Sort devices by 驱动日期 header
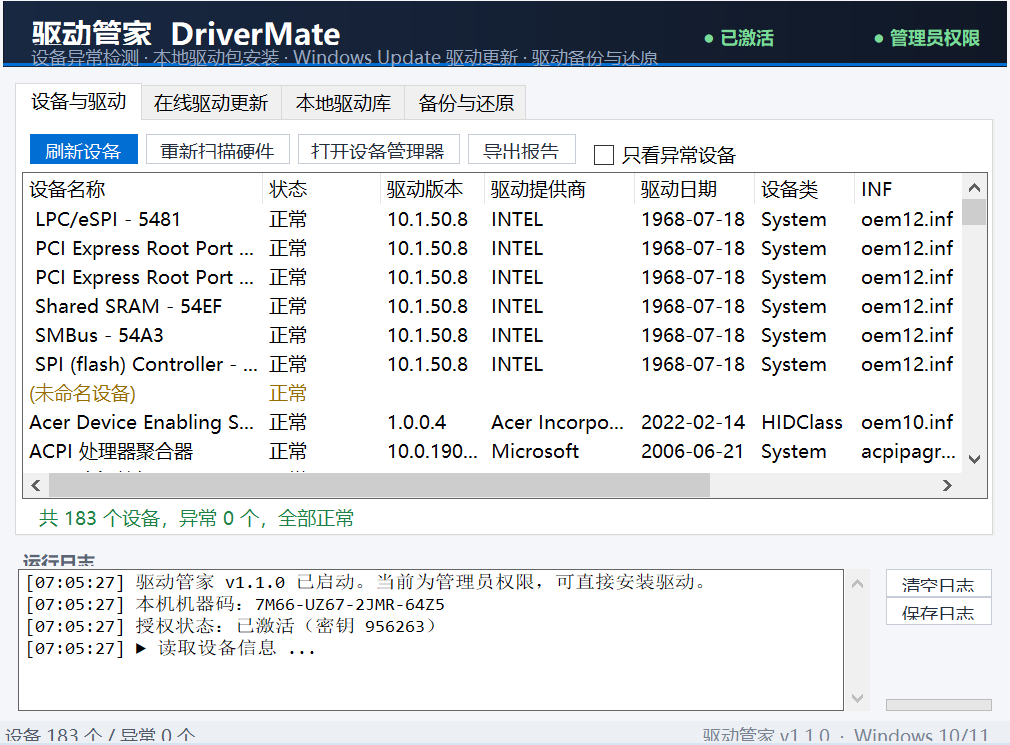Viewport: 1010px width, 745px height. [695, 189]
